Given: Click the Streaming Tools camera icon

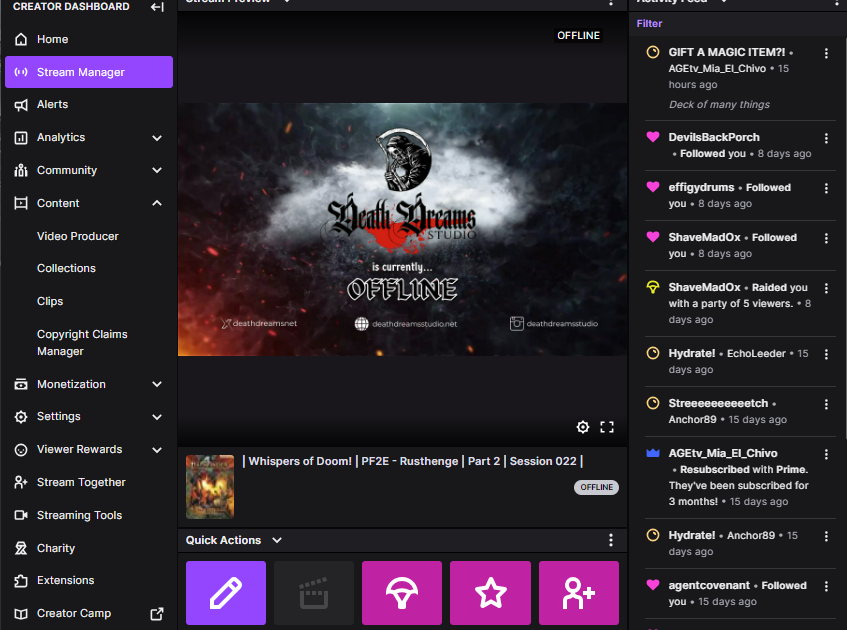Looking at the screenshot, I should click(x=21, y=515).
